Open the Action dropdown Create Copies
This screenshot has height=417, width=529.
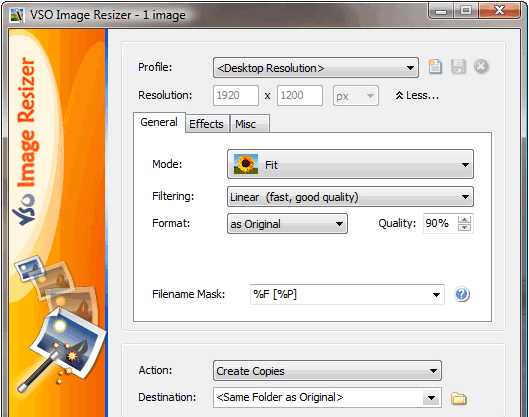pos(327,371)
